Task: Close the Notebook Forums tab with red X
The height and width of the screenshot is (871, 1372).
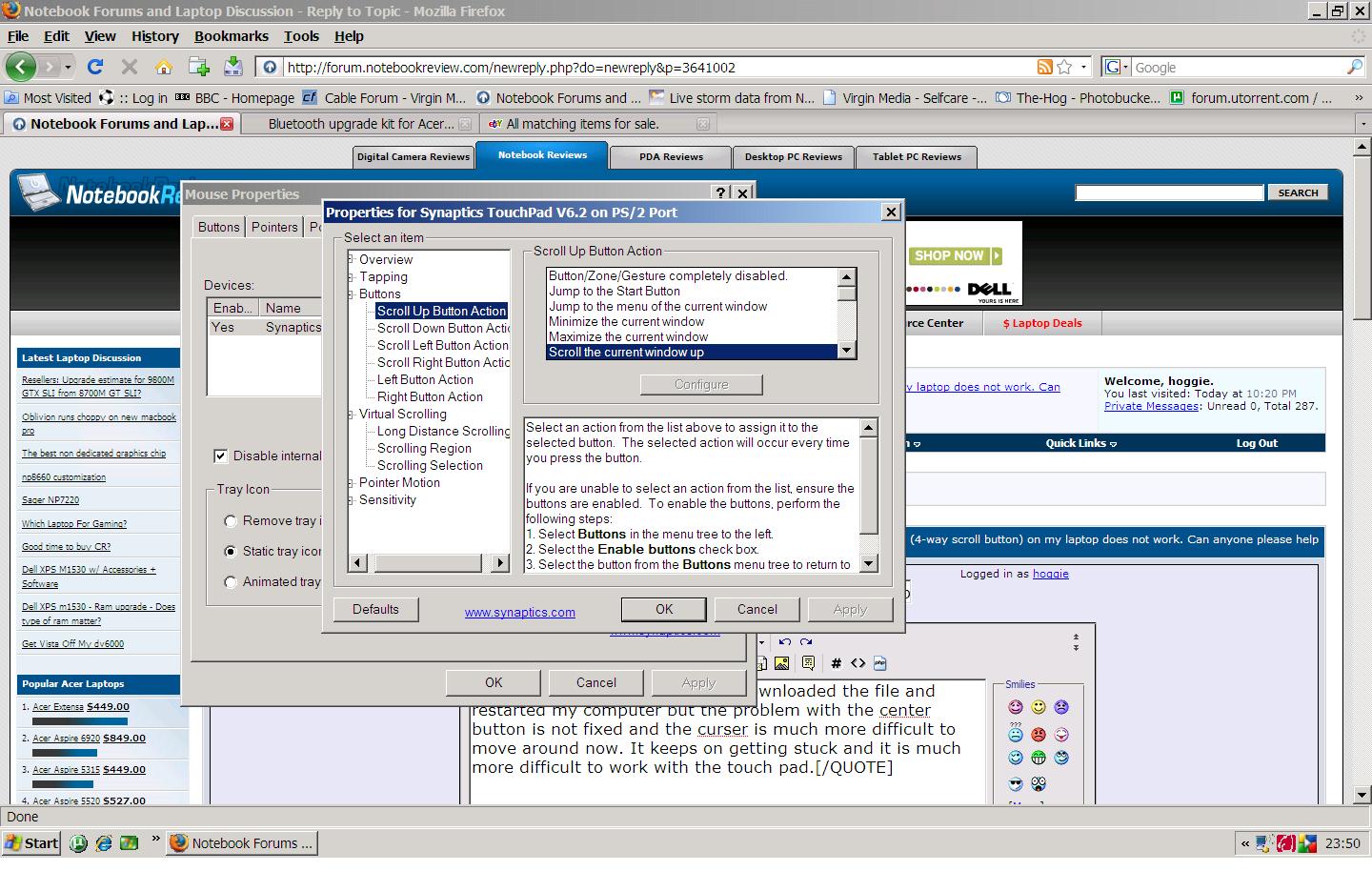Action: tap(227, 124)
